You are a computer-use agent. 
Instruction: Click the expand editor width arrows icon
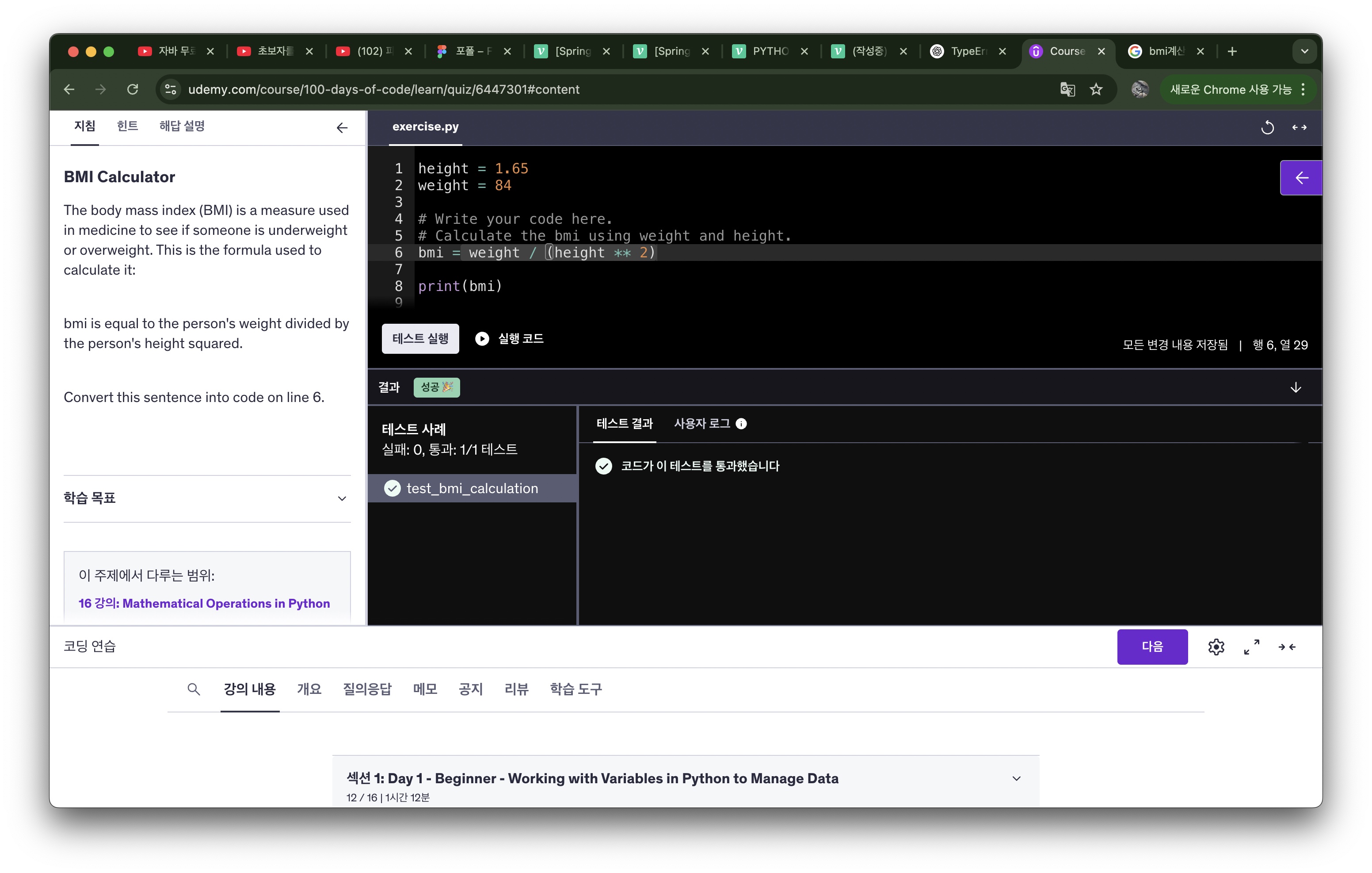1299,127
